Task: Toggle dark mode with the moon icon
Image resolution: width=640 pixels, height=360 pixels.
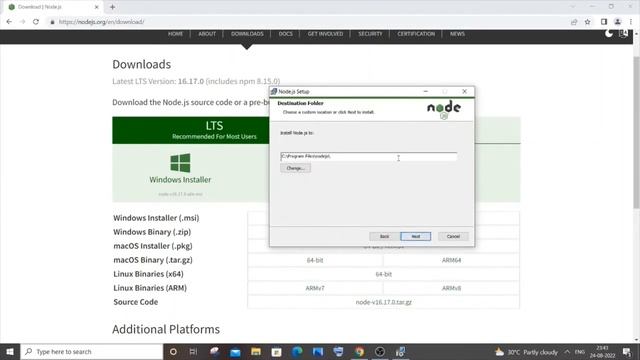Action: coord(609,33)
